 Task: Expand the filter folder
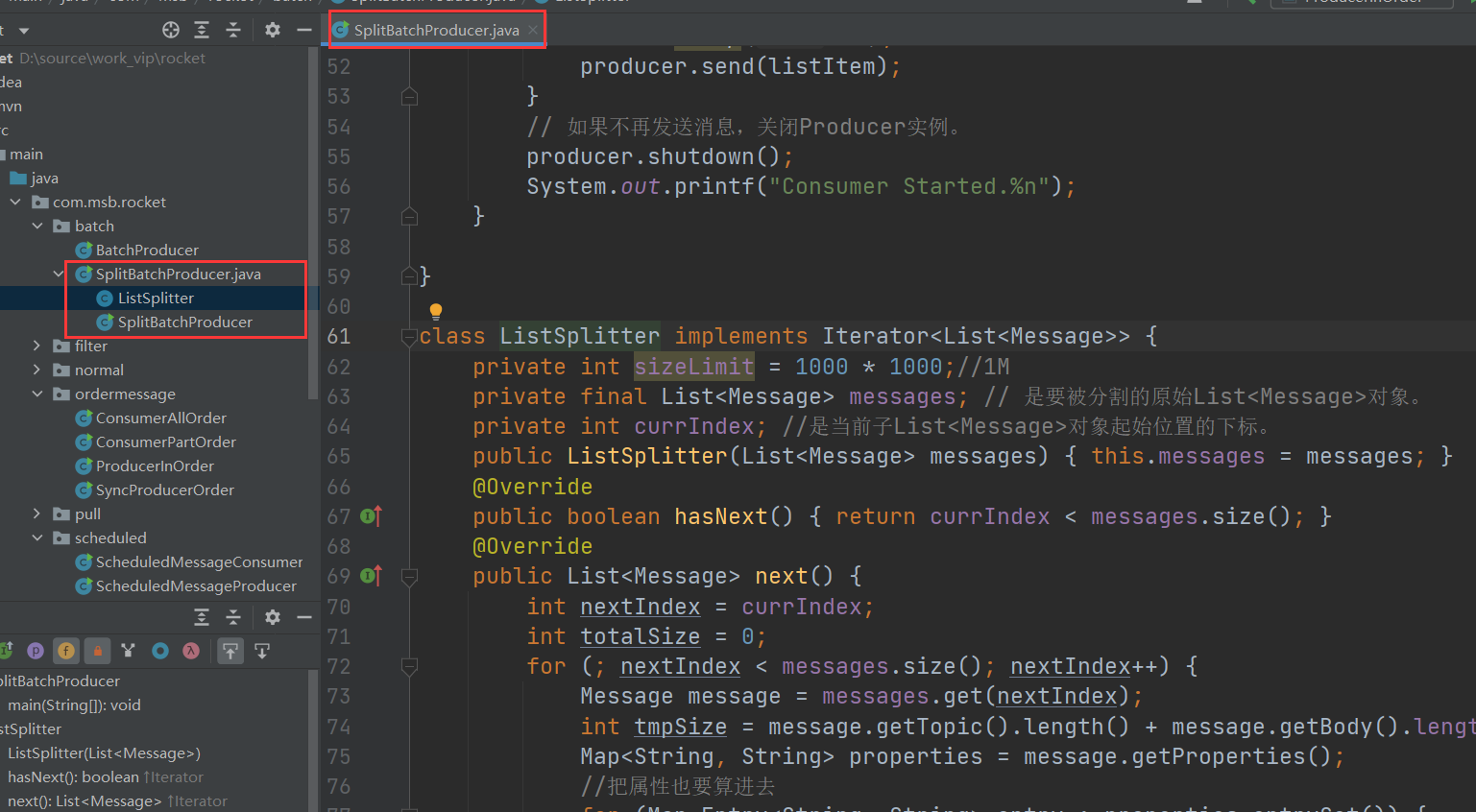[x=37, y=346]
